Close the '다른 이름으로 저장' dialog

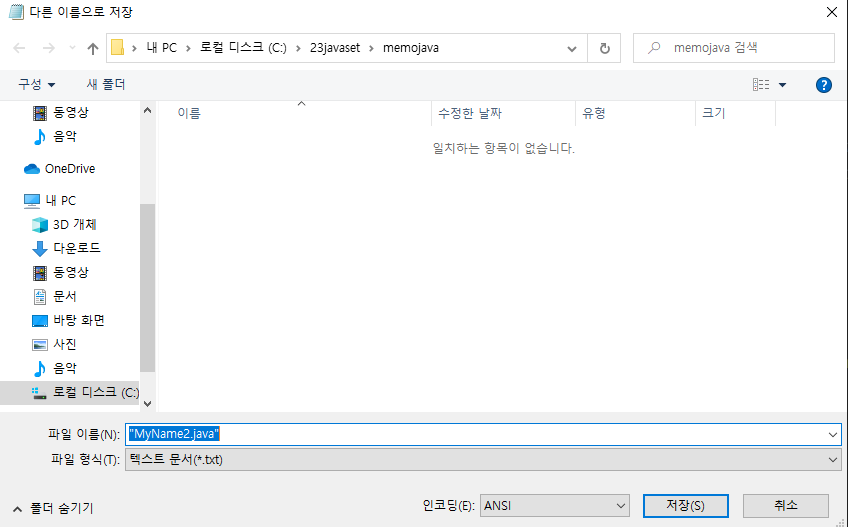tap(832, 12)
